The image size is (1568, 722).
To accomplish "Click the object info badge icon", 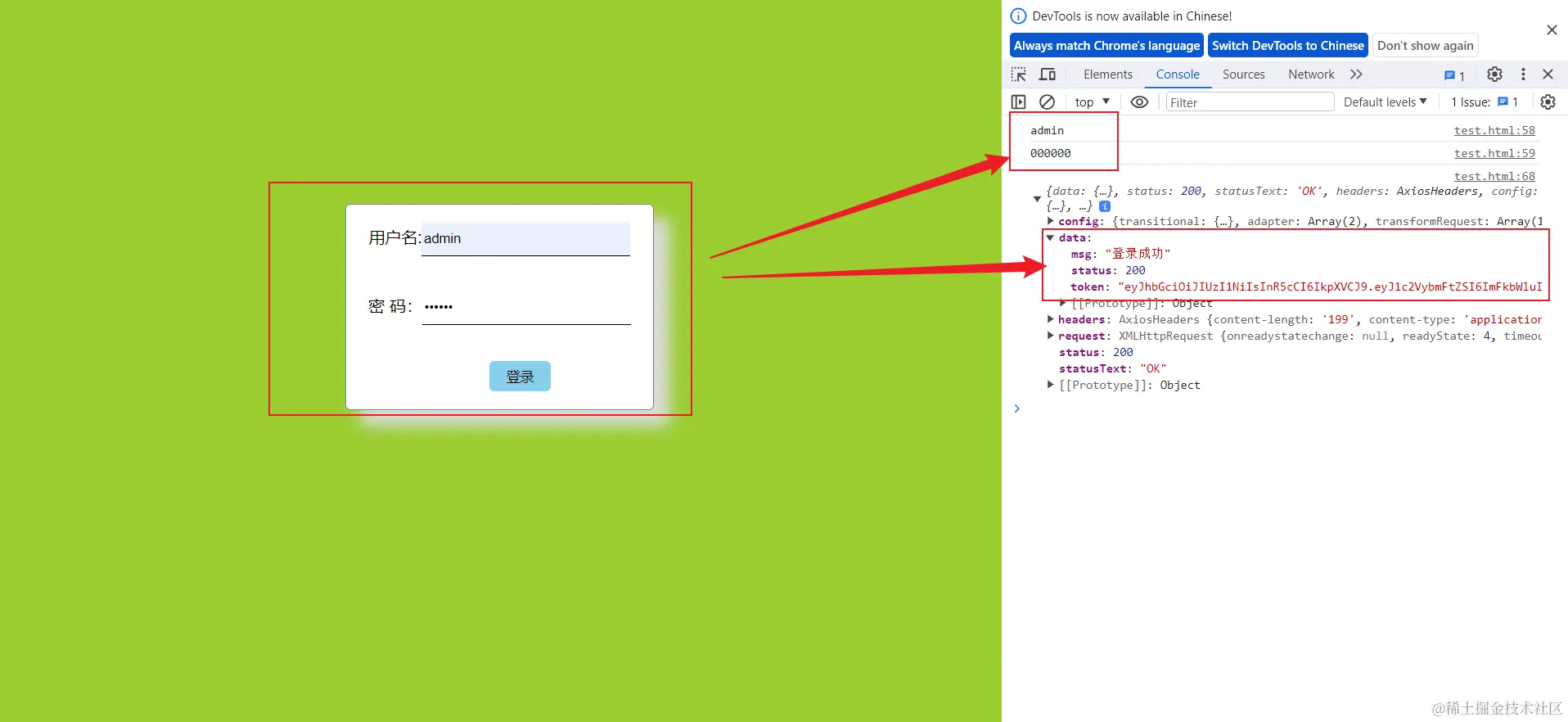I will tap(1105, 206).
